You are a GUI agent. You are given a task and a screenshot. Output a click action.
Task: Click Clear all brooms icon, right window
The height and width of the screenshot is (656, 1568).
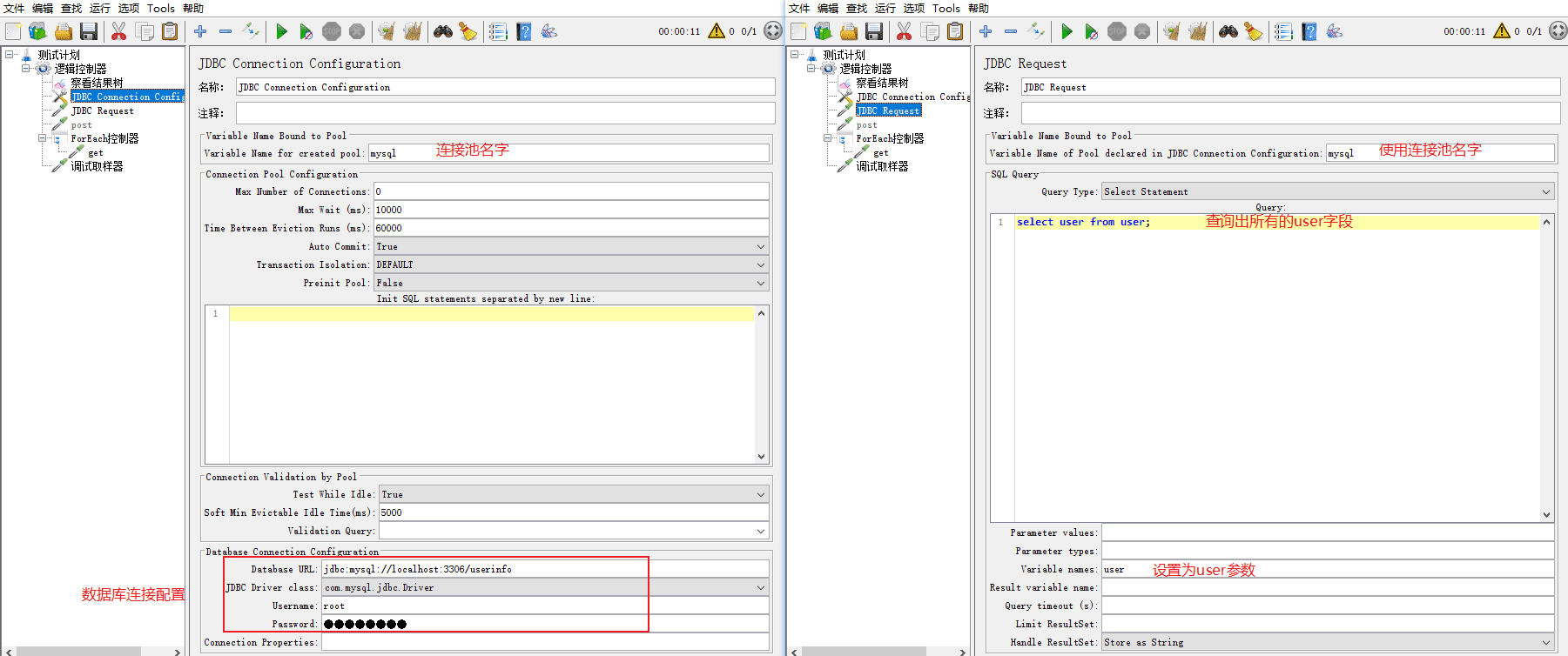click(1198, 31)
